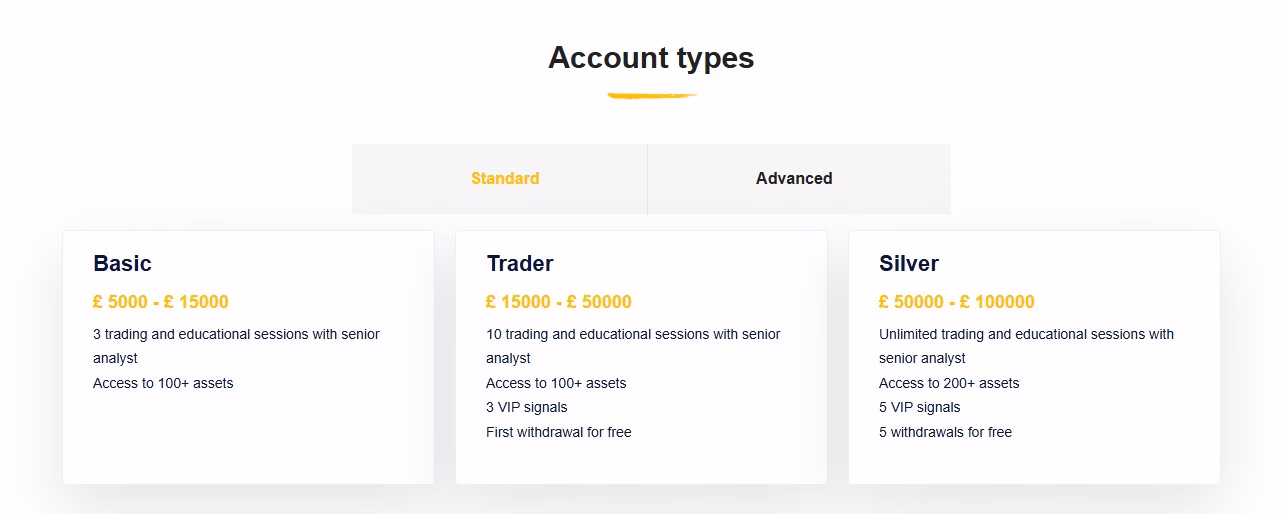Click Trader card's Access to 100+ assets

[556, 383]
